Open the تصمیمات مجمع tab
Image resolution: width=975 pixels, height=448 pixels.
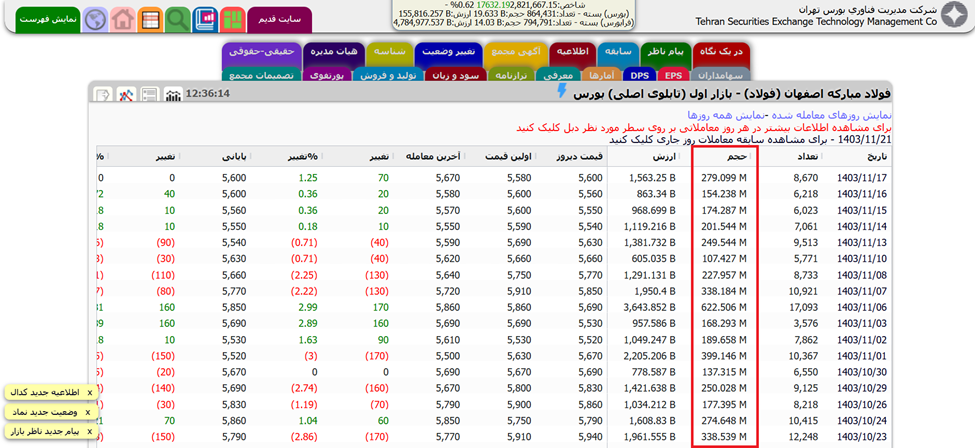tap(261, 75)
